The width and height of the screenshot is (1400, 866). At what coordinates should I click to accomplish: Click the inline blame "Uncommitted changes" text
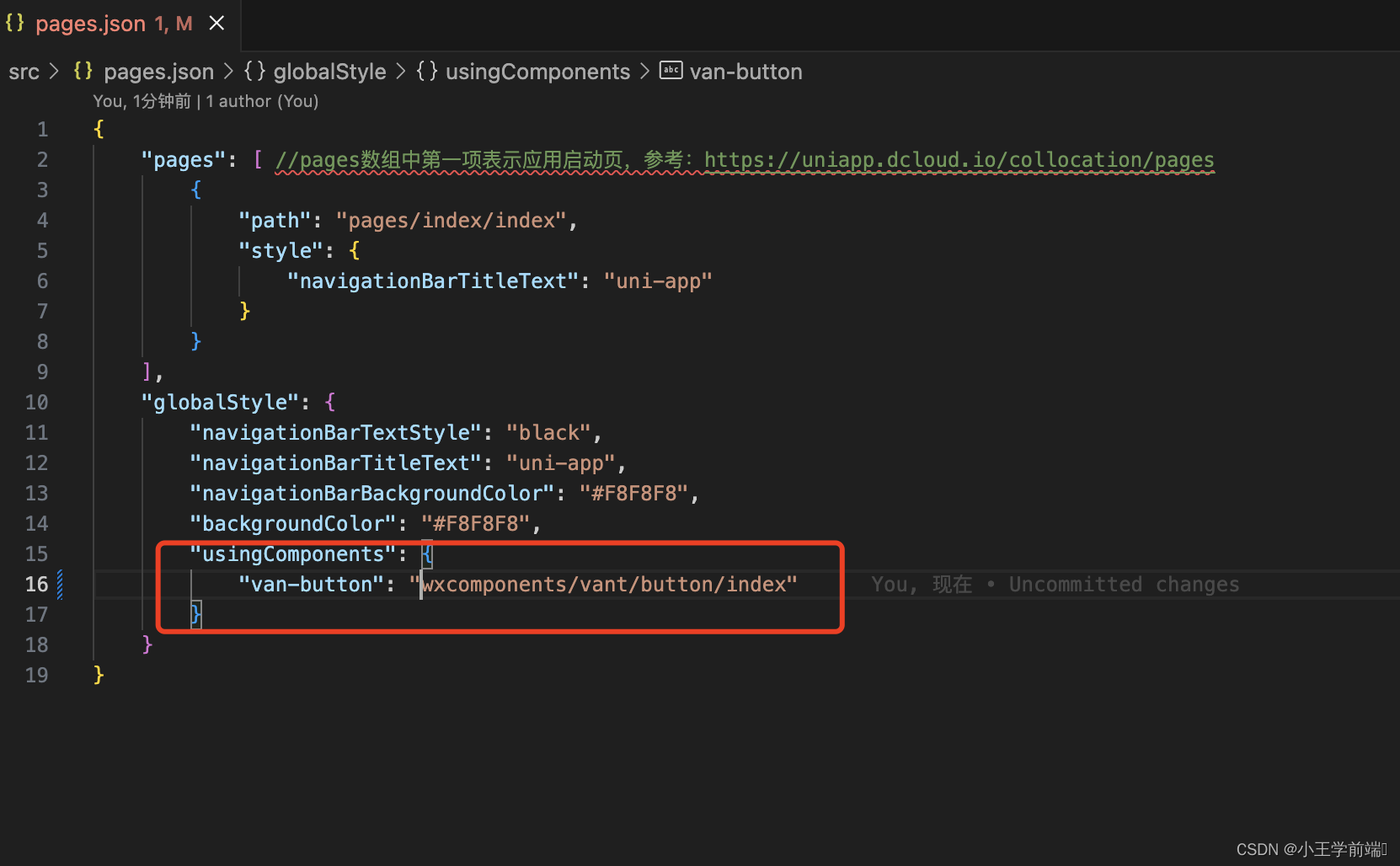tap(1124, 585)
